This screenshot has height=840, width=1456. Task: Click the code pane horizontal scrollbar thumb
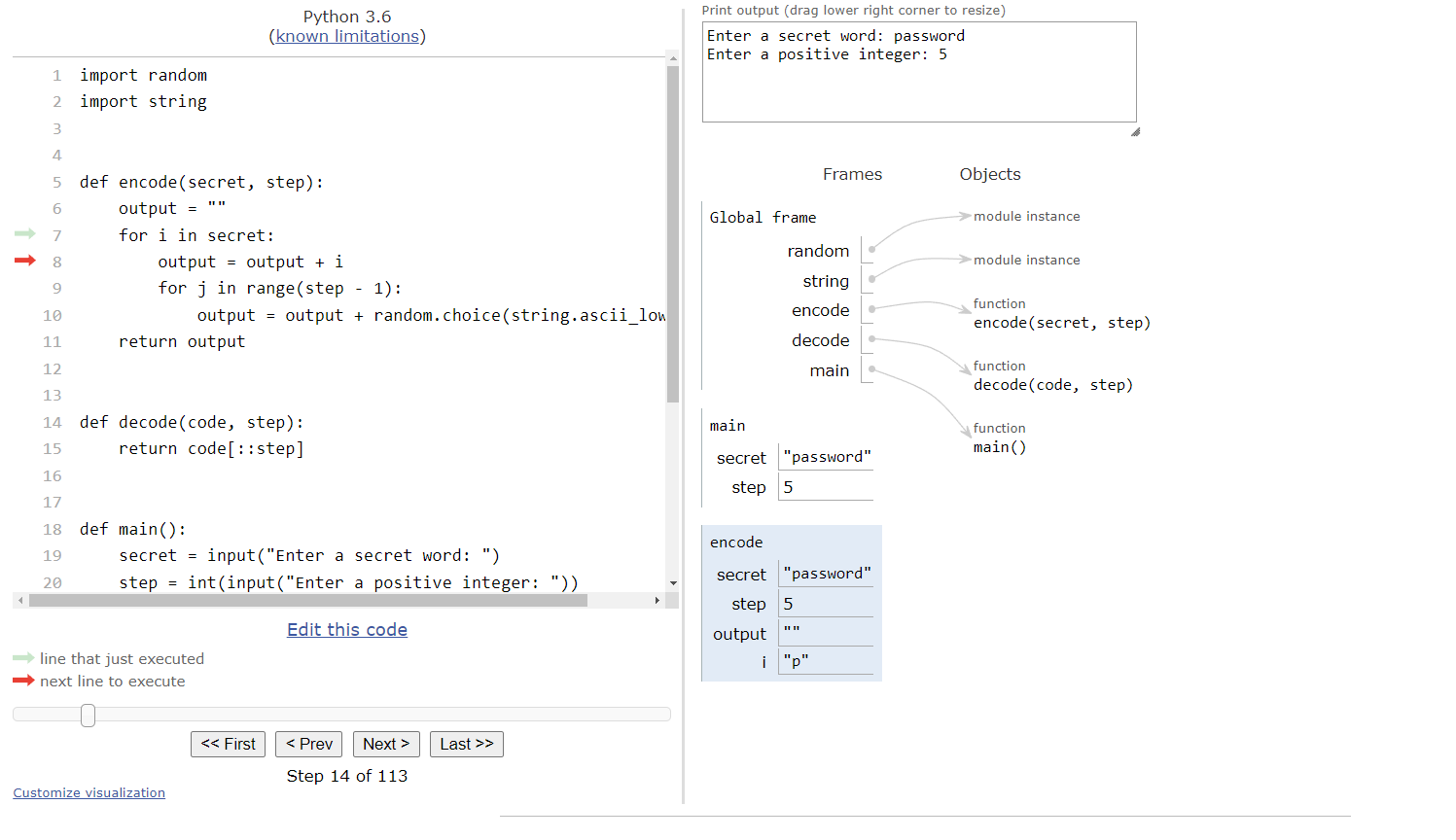point(307,601)
